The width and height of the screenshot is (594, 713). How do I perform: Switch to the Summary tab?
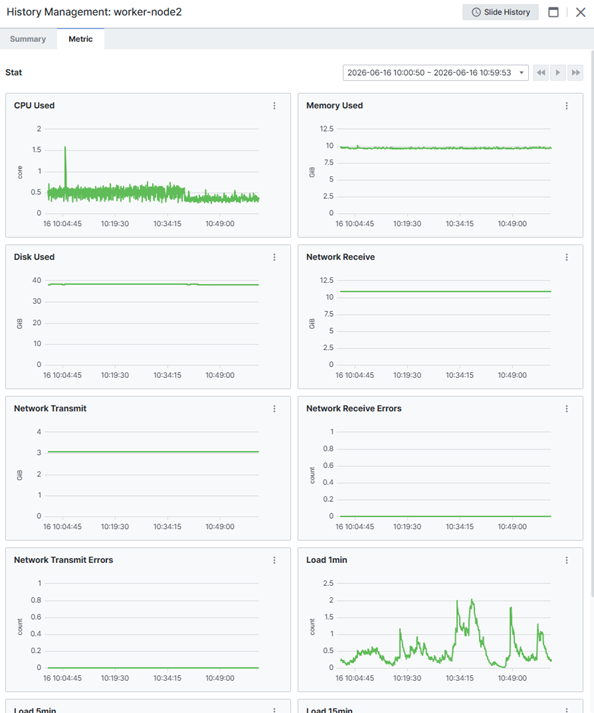click(28, 39)
